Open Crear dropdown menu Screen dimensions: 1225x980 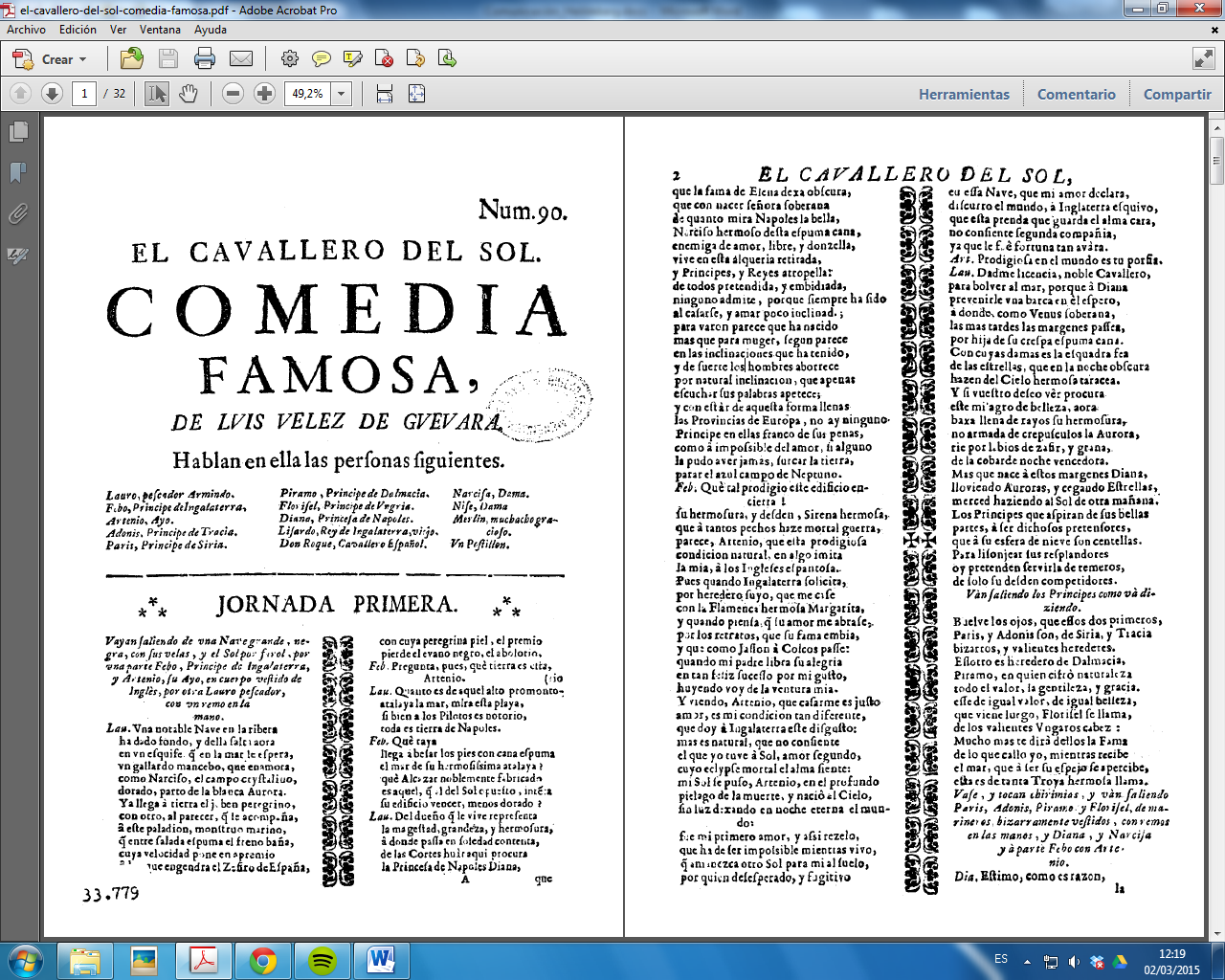50,59
